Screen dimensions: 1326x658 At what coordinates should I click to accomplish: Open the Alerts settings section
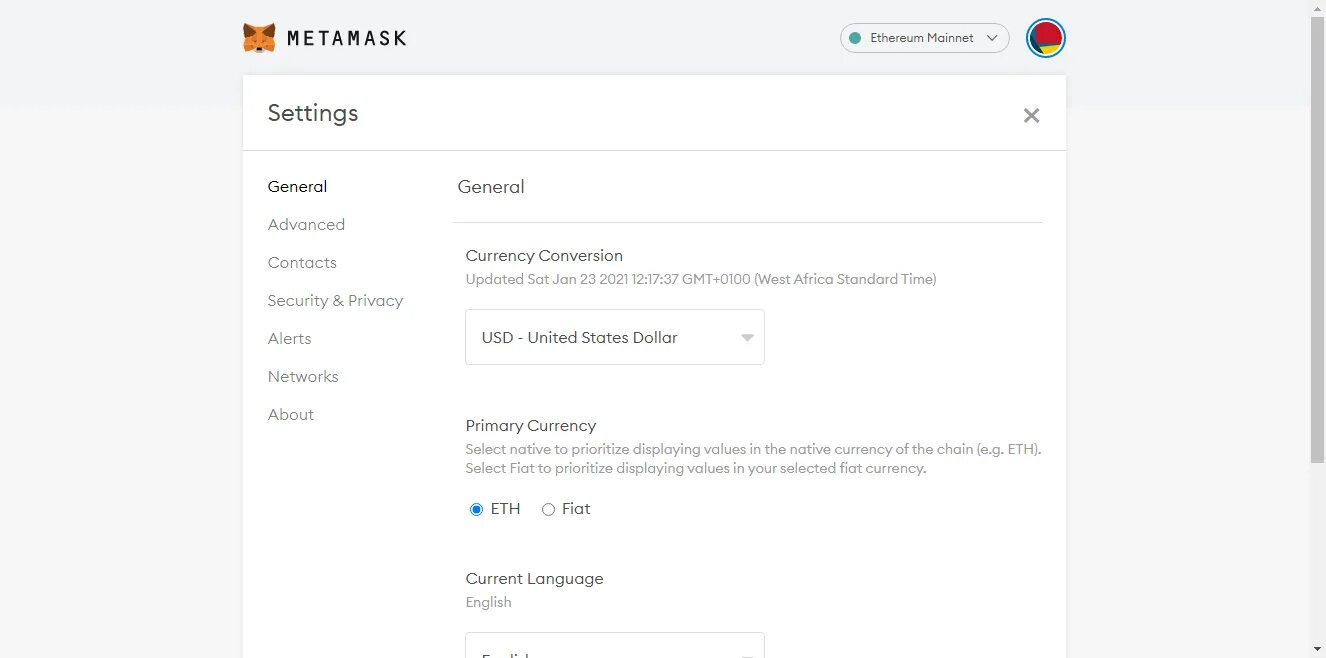click(x=289, y=338)
